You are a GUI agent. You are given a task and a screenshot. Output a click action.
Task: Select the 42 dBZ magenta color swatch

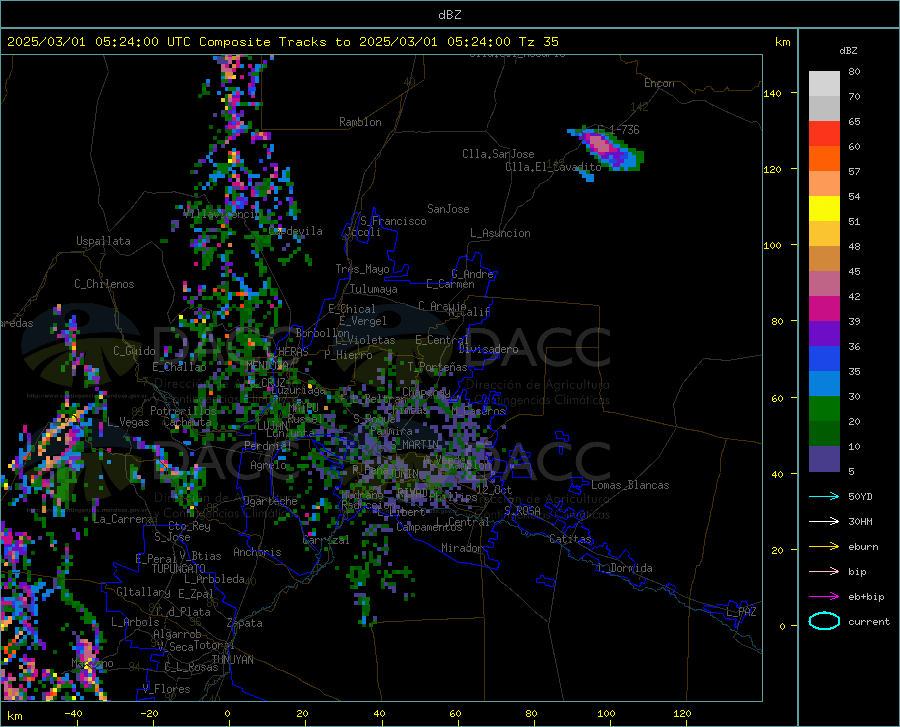point(824,309)
